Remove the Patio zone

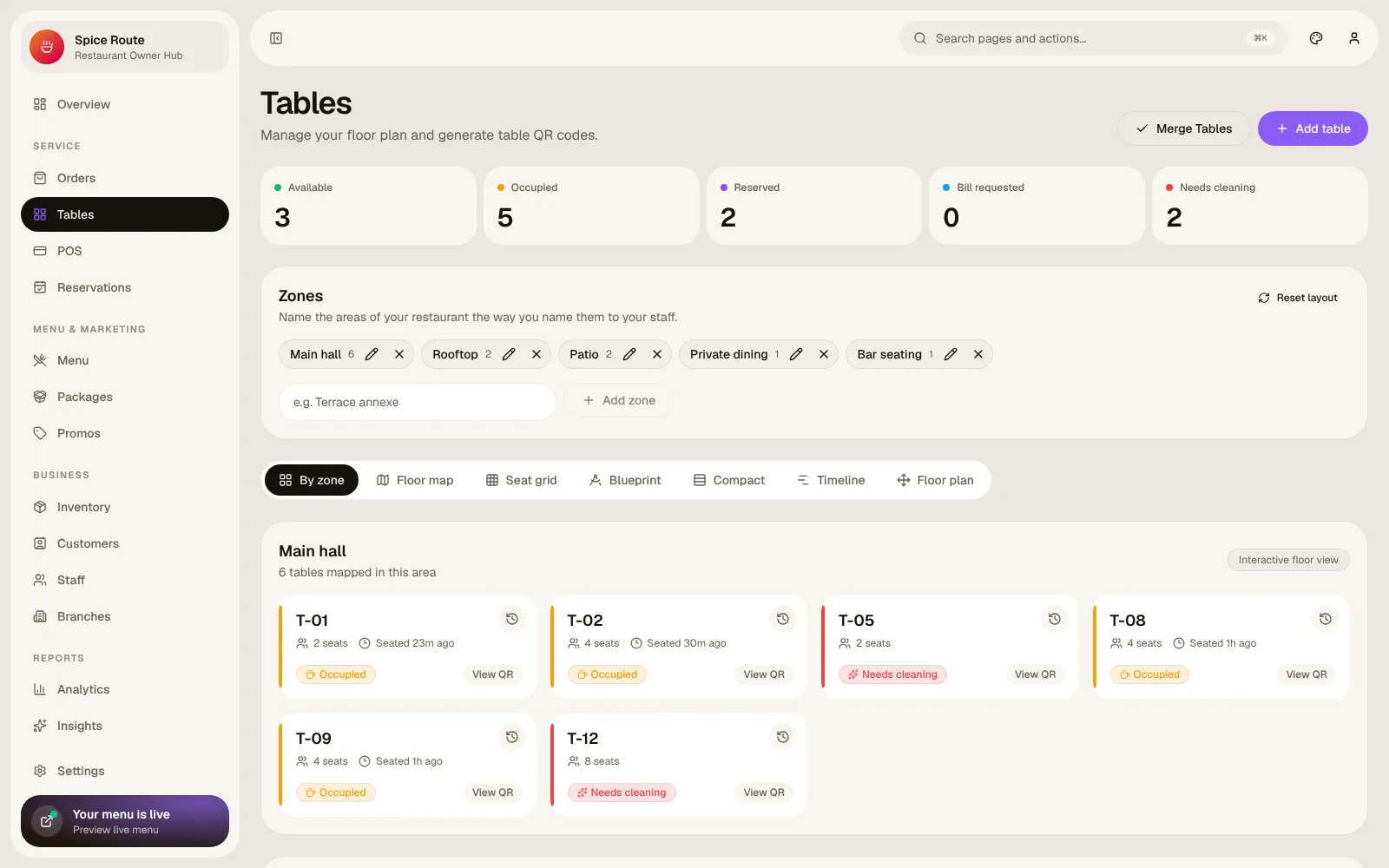(657, 354)
